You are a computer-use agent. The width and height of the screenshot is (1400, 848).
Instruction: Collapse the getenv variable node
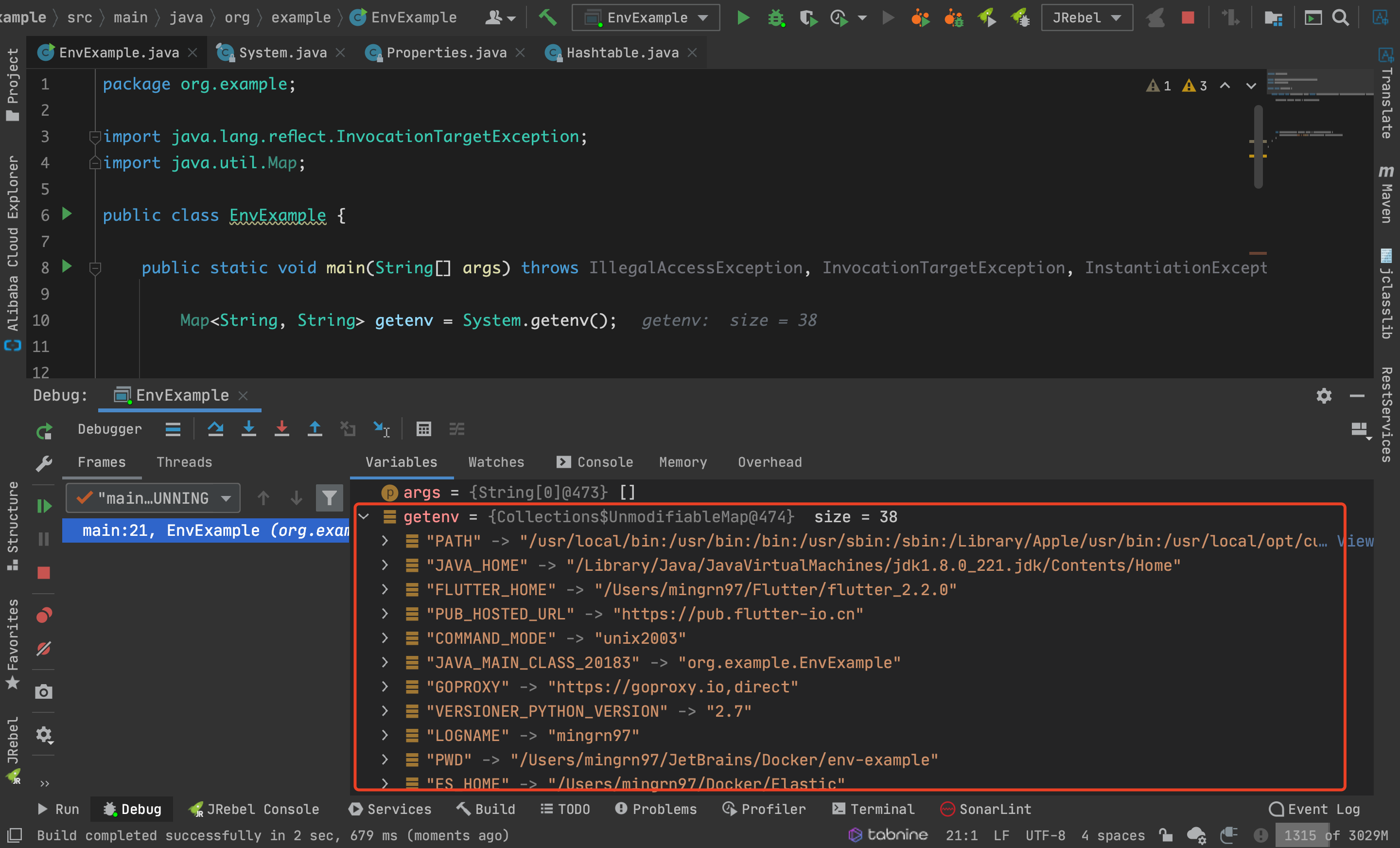pyautogui.click(x=364, y=517)
